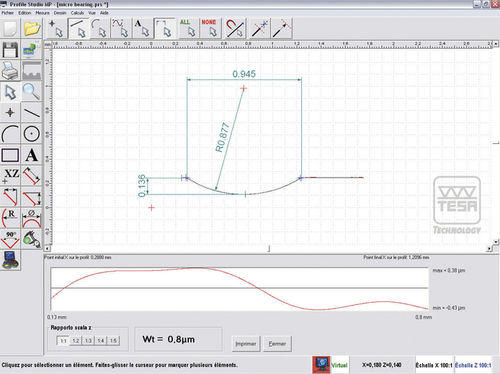Select the radius R dimension tool
The width and height of the screenshot is (500, 374).
[10, 218]
